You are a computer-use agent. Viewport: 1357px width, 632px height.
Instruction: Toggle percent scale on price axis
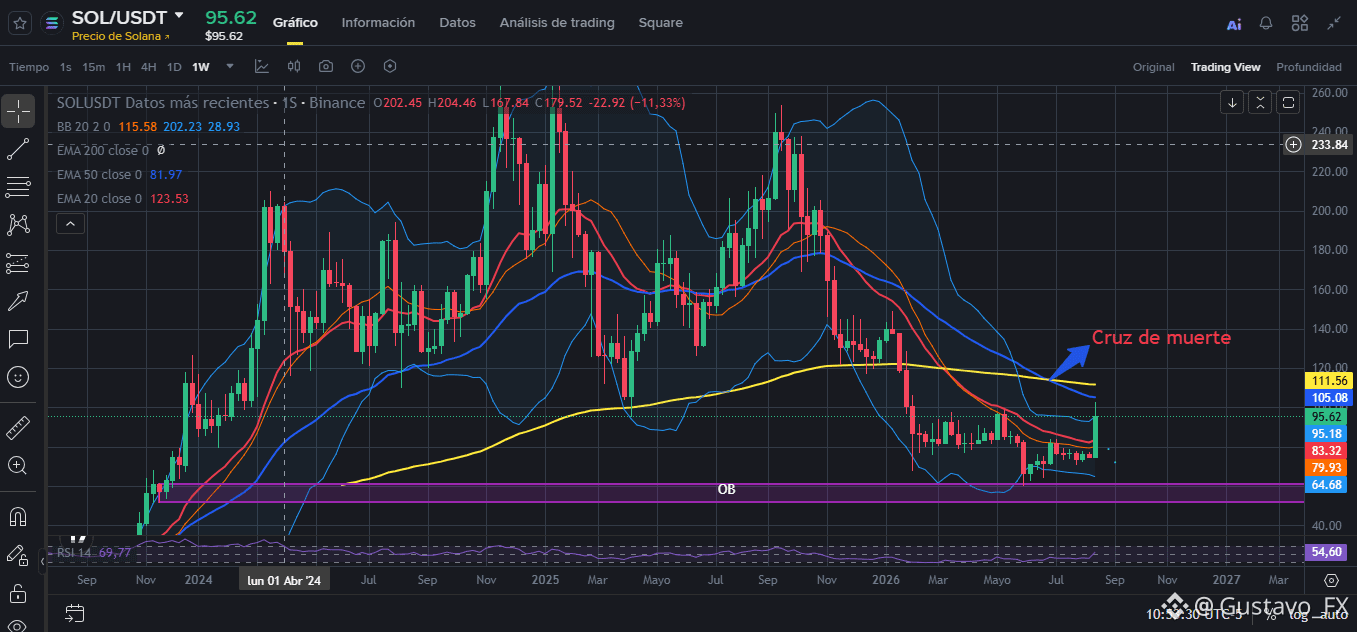tap(1272, 612)
